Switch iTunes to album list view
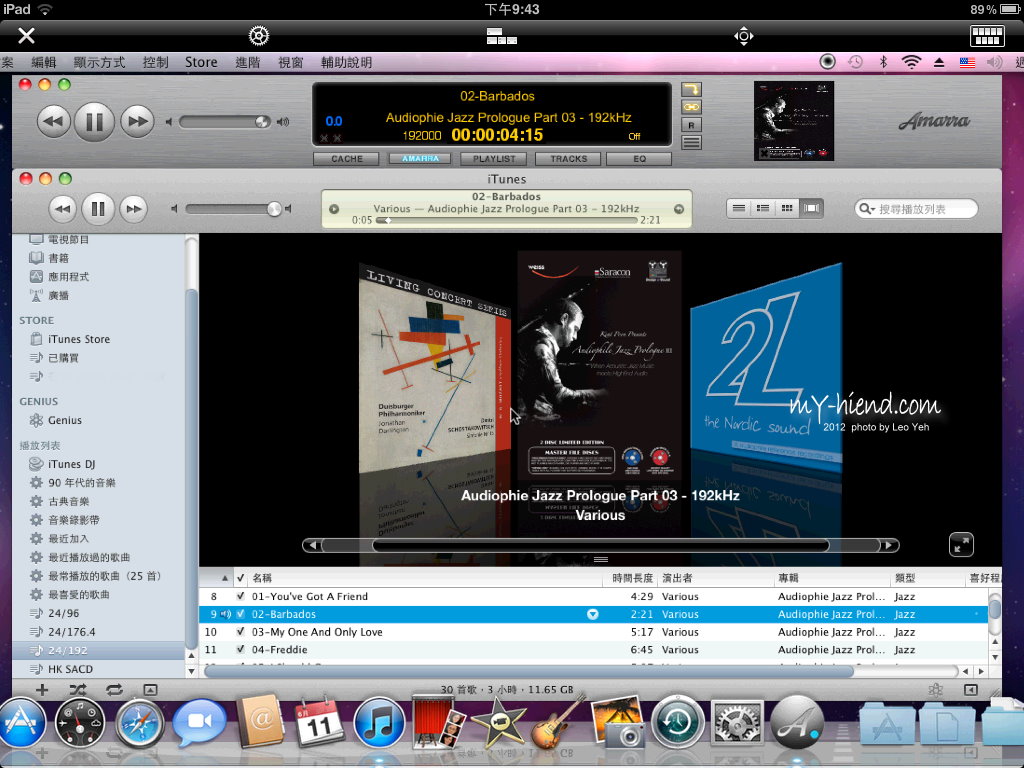The height and width of the screenshot is (768, 1024). tap(763, 208)
